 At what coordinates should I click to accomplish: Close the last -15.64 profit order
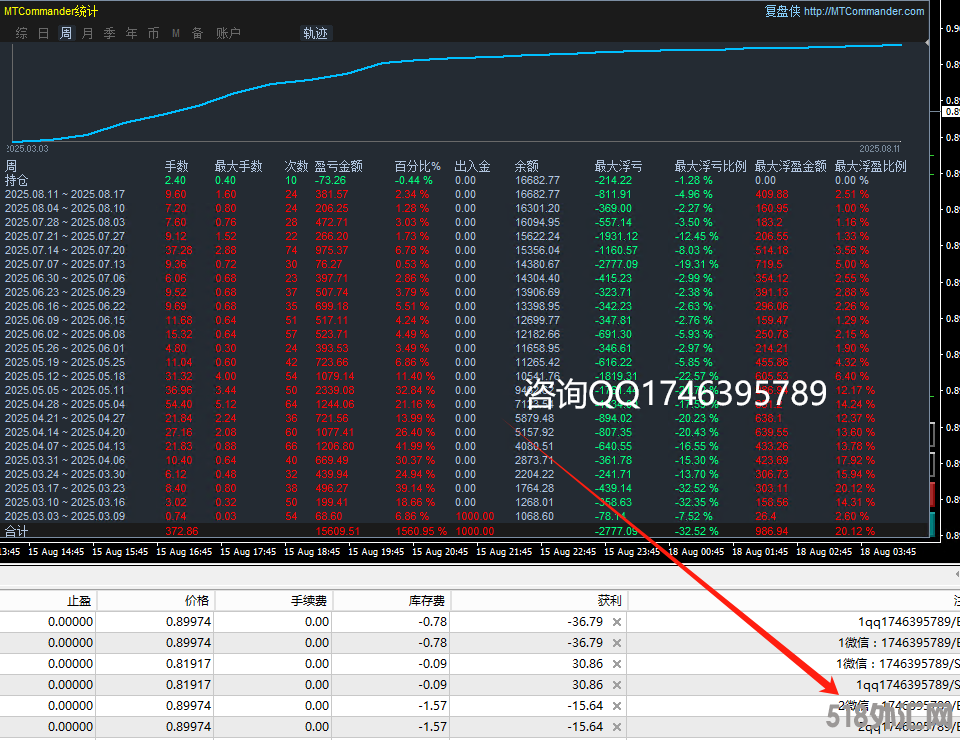[x=617, y=727]
